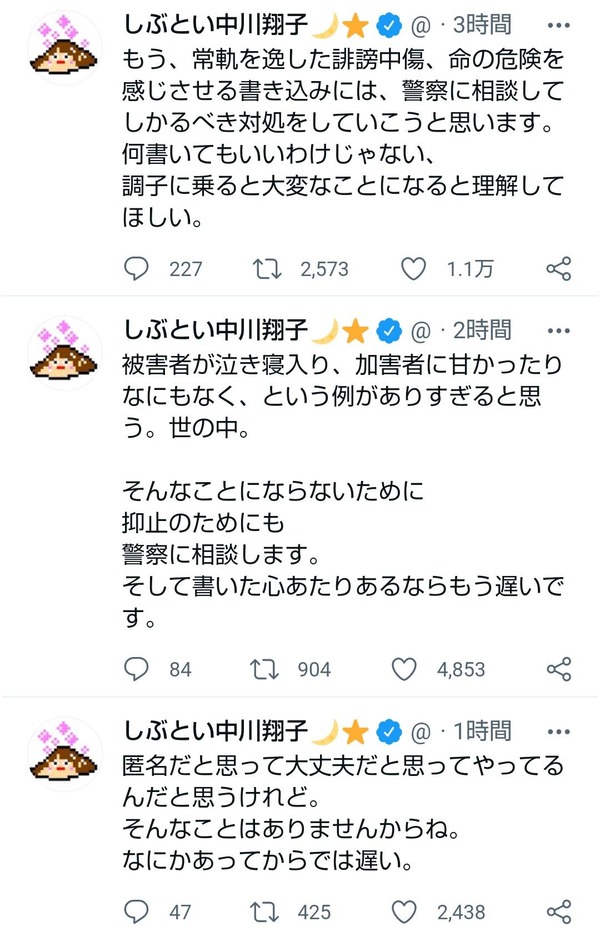
Task: Reply to the tweet with 84 replies
Action: [136, 669]
